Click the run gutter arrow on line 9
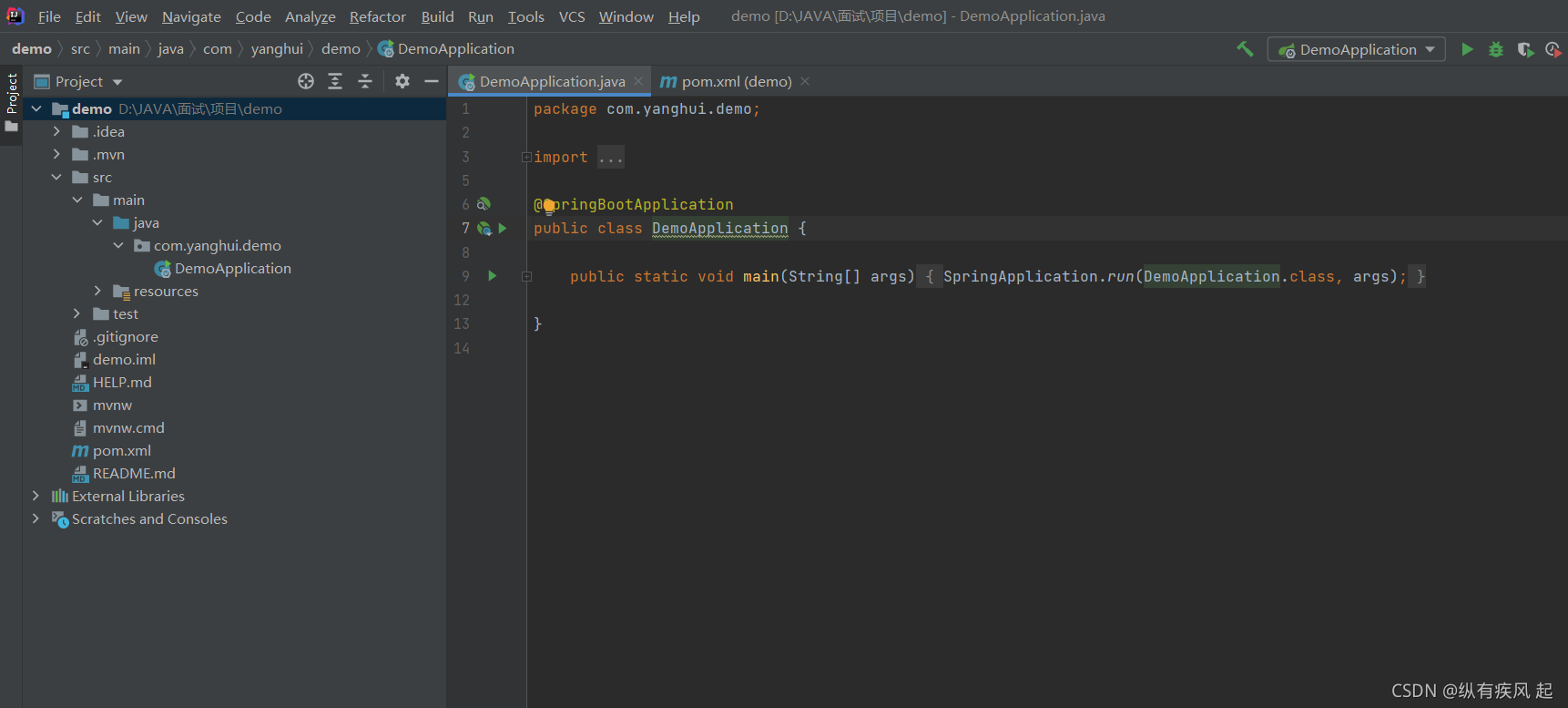Screen dimensions: 1568x708 [493, 276]
